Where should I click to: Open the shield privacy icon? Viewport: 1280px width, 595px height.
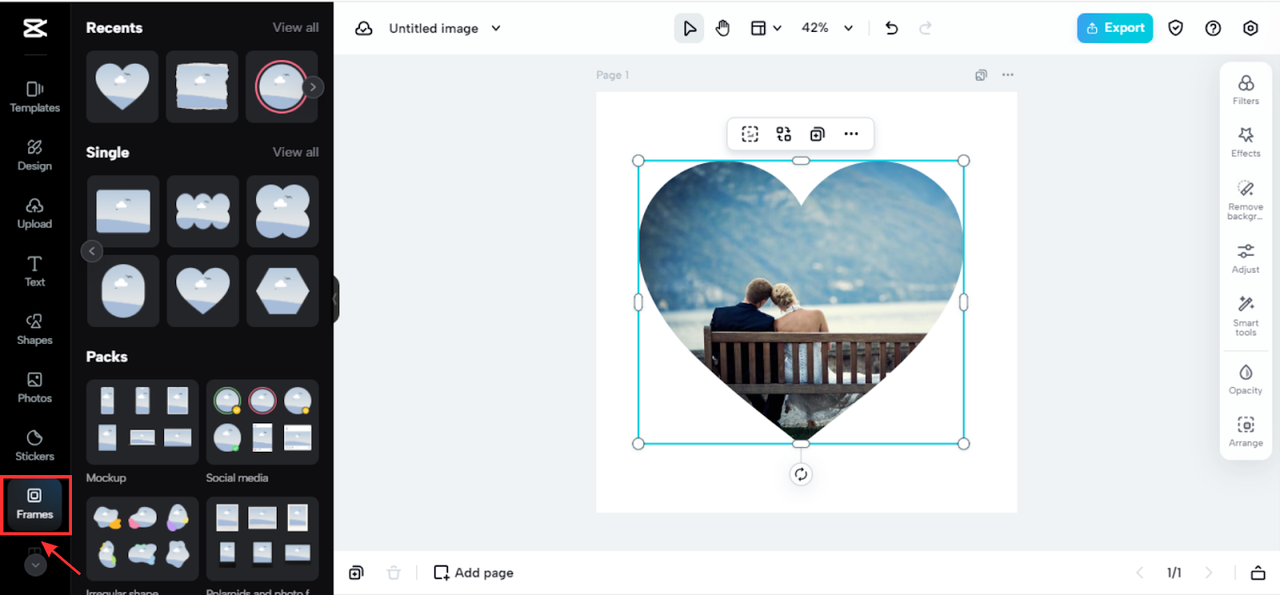click(1176, 28)
